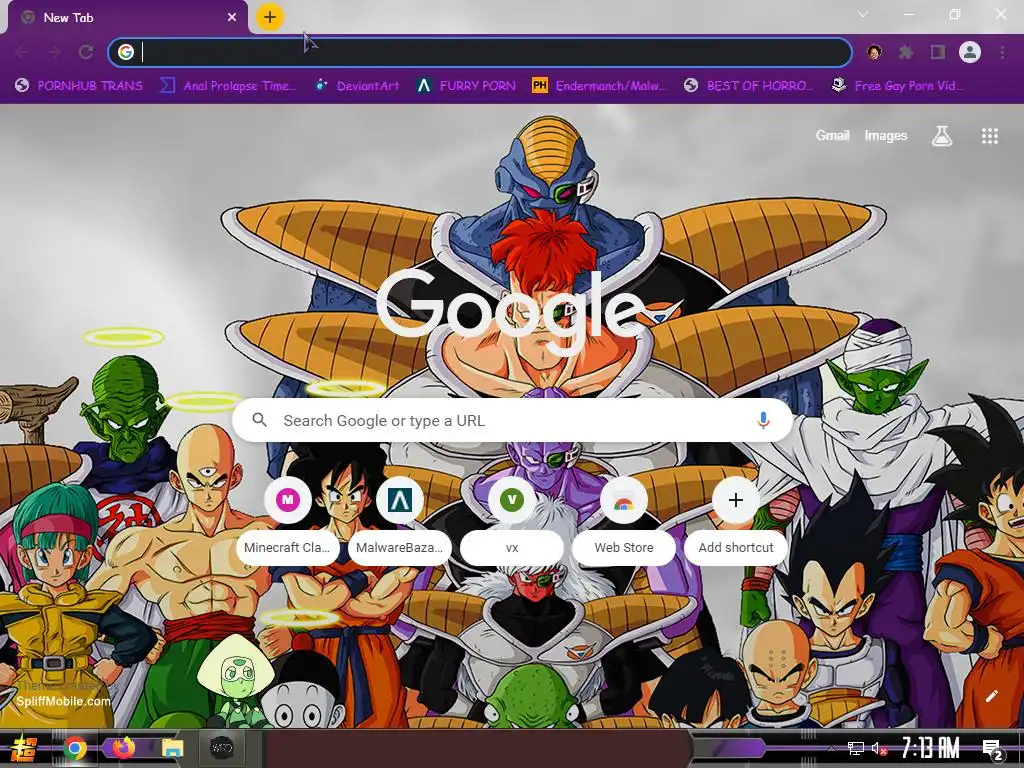Click the pinned extension icon beside the address bar
Viewport: 1024px width, 768px height.
tap(874, 52)
